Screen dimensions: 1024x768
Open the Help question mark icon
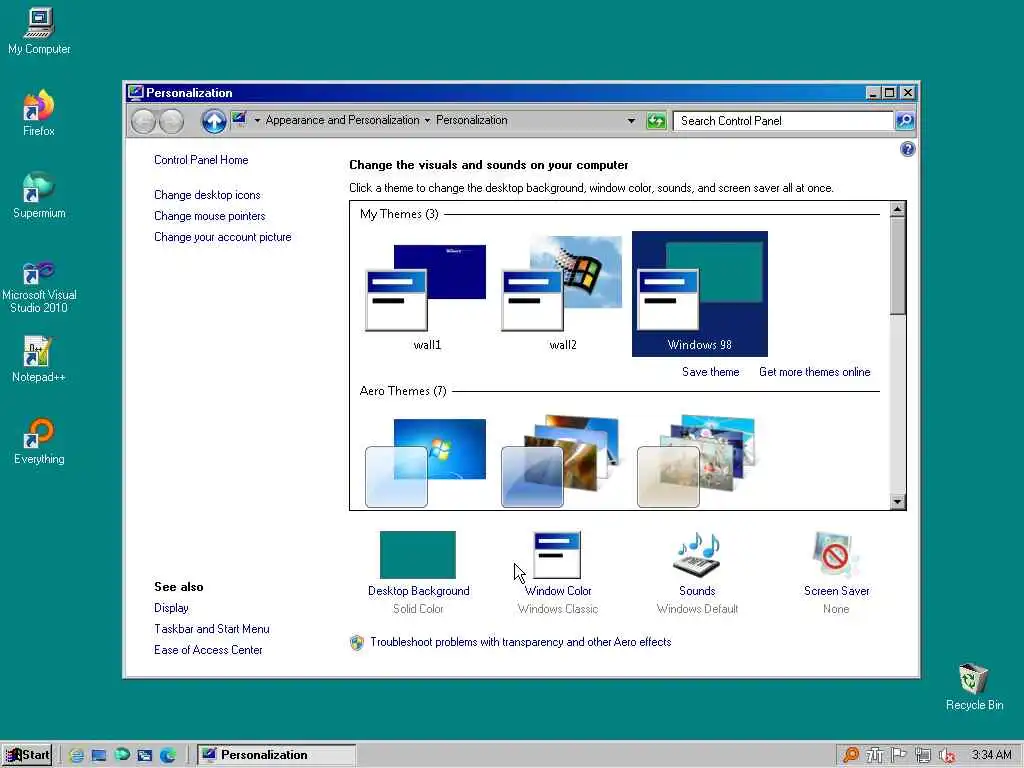point(907,150)
